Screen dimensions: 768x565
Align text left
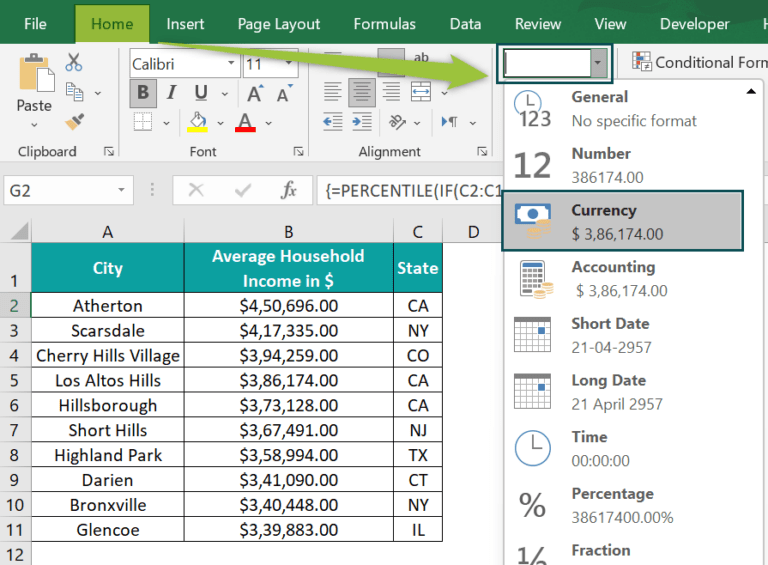point(333,92)
